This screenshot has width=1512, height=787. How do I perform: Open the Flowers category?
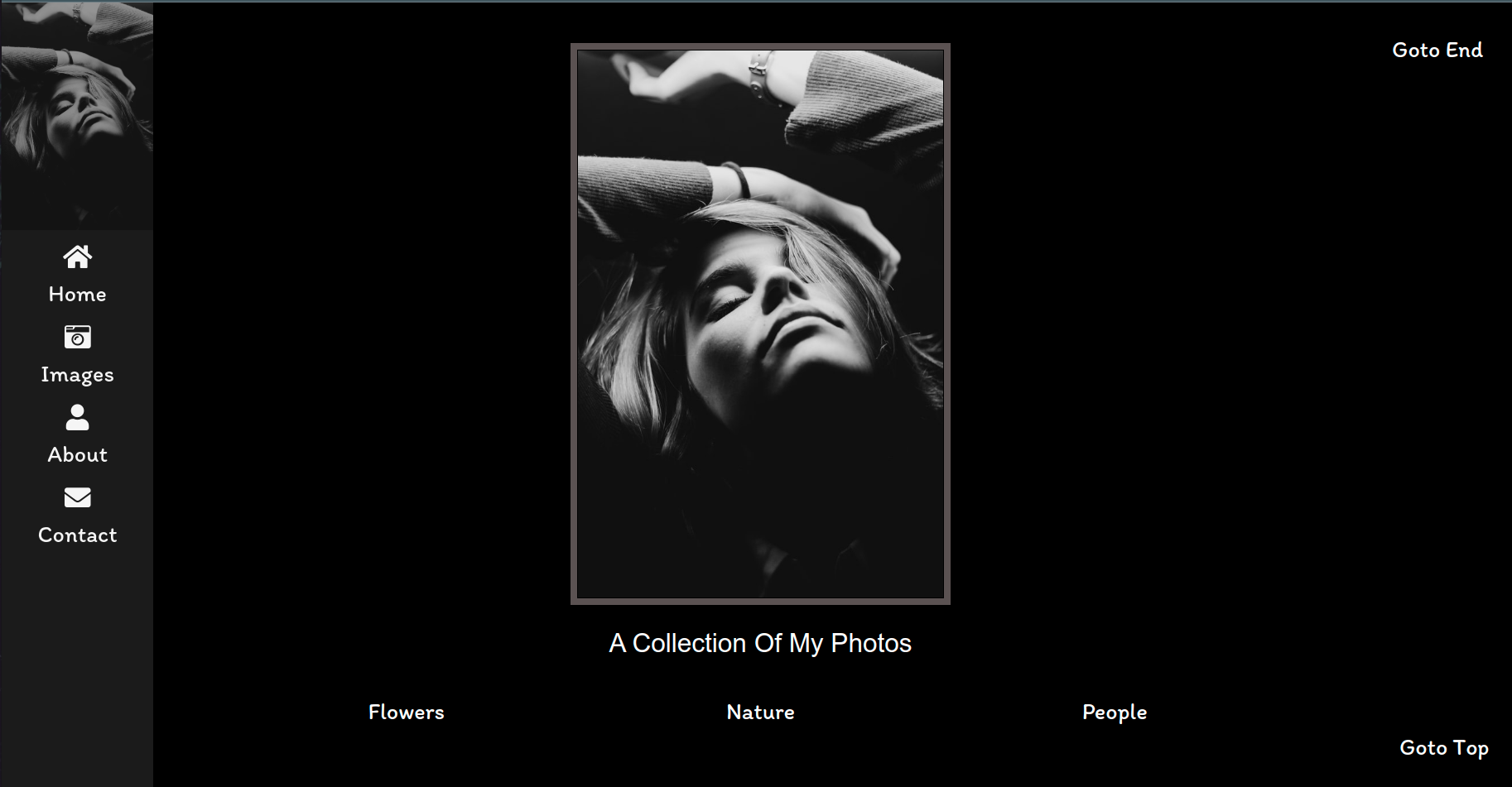point(406,713)
